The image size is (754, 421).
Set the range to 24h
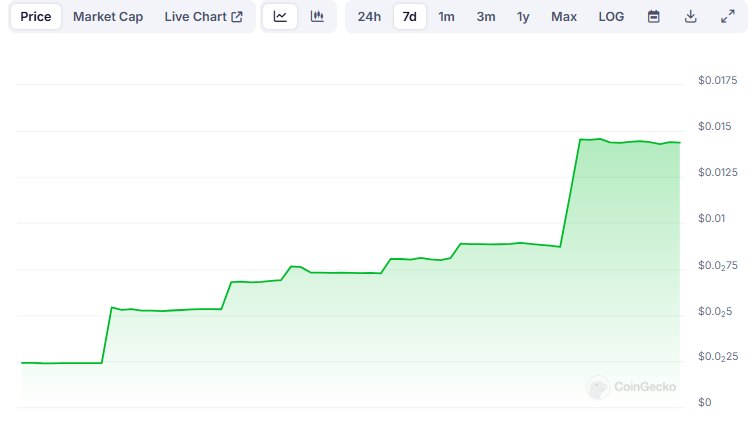[x=369, y=17]
